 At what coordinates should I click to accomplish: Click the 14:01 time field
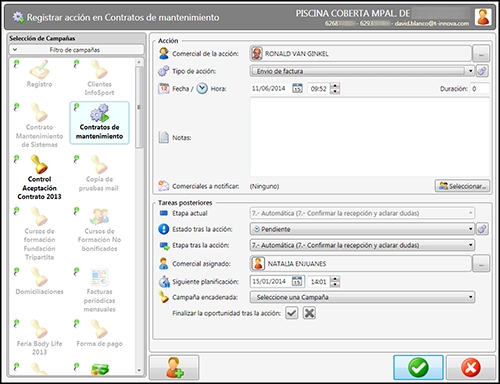[319, 281]
